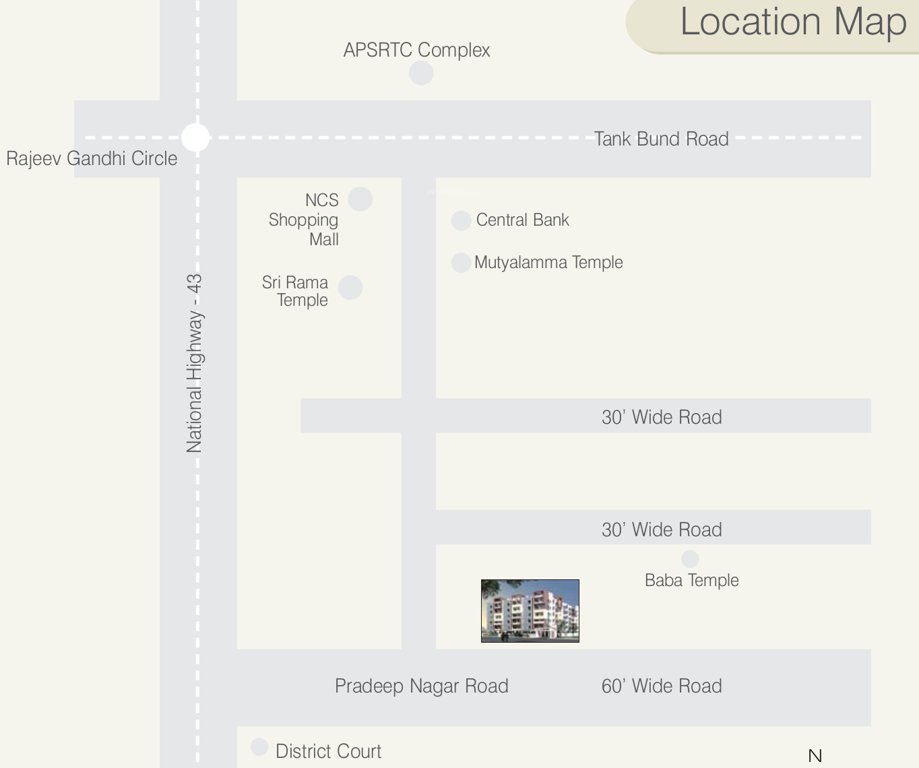The image size is (919, 768).
Task: Click the 60' Wide Road label
Action: click(x=661, y=686)
